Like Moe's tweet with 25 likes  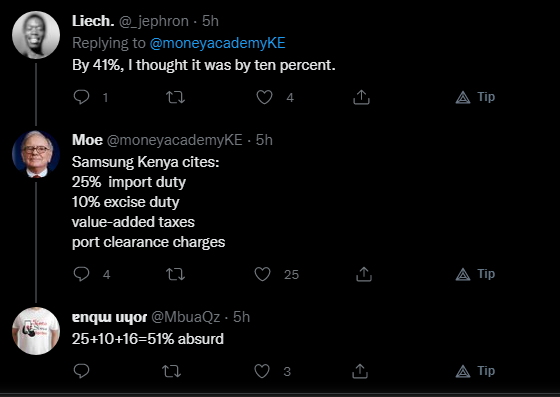262,274
